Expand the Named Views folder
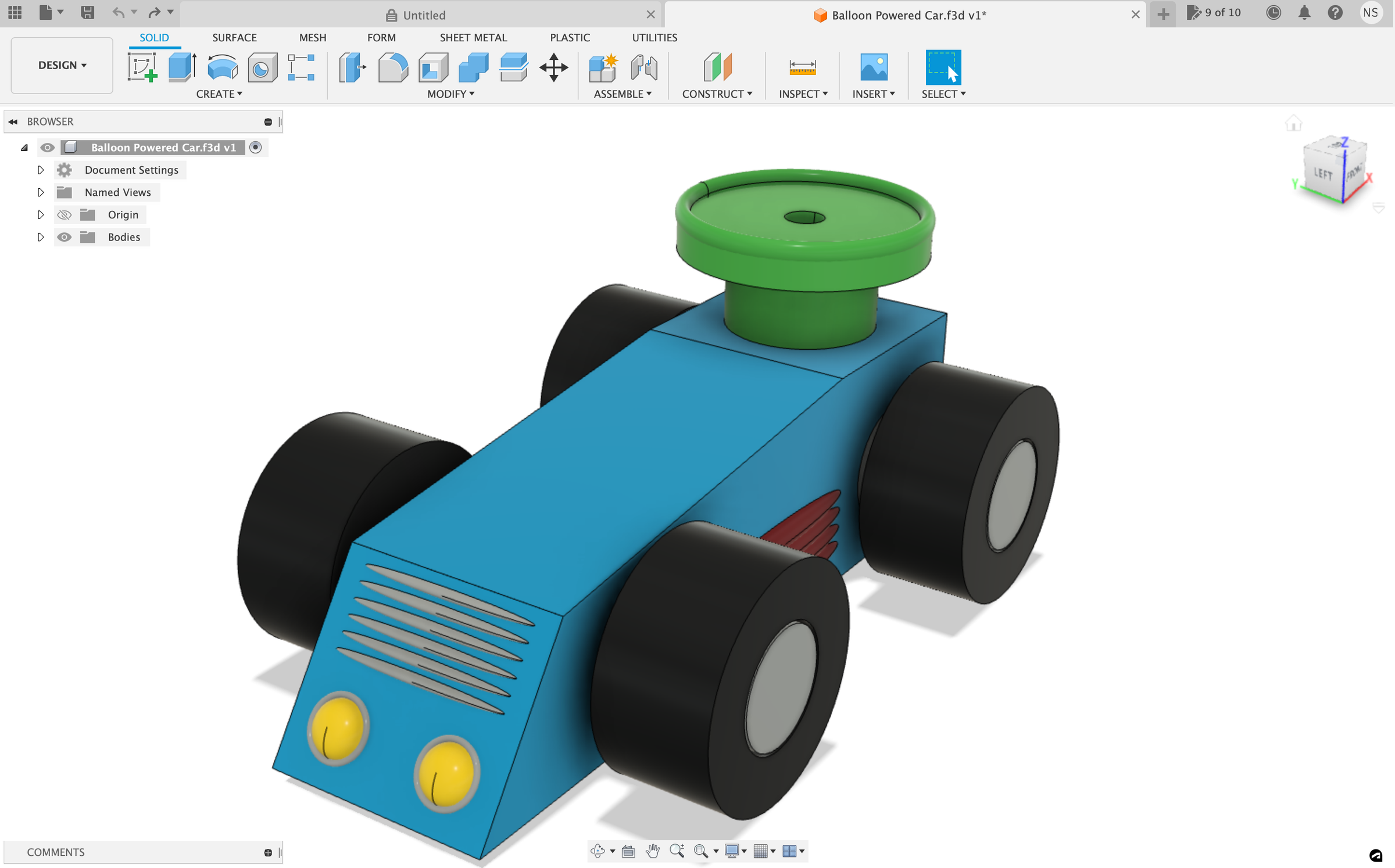The width and height of the screenshot is (1395, 868). point(41,192)
